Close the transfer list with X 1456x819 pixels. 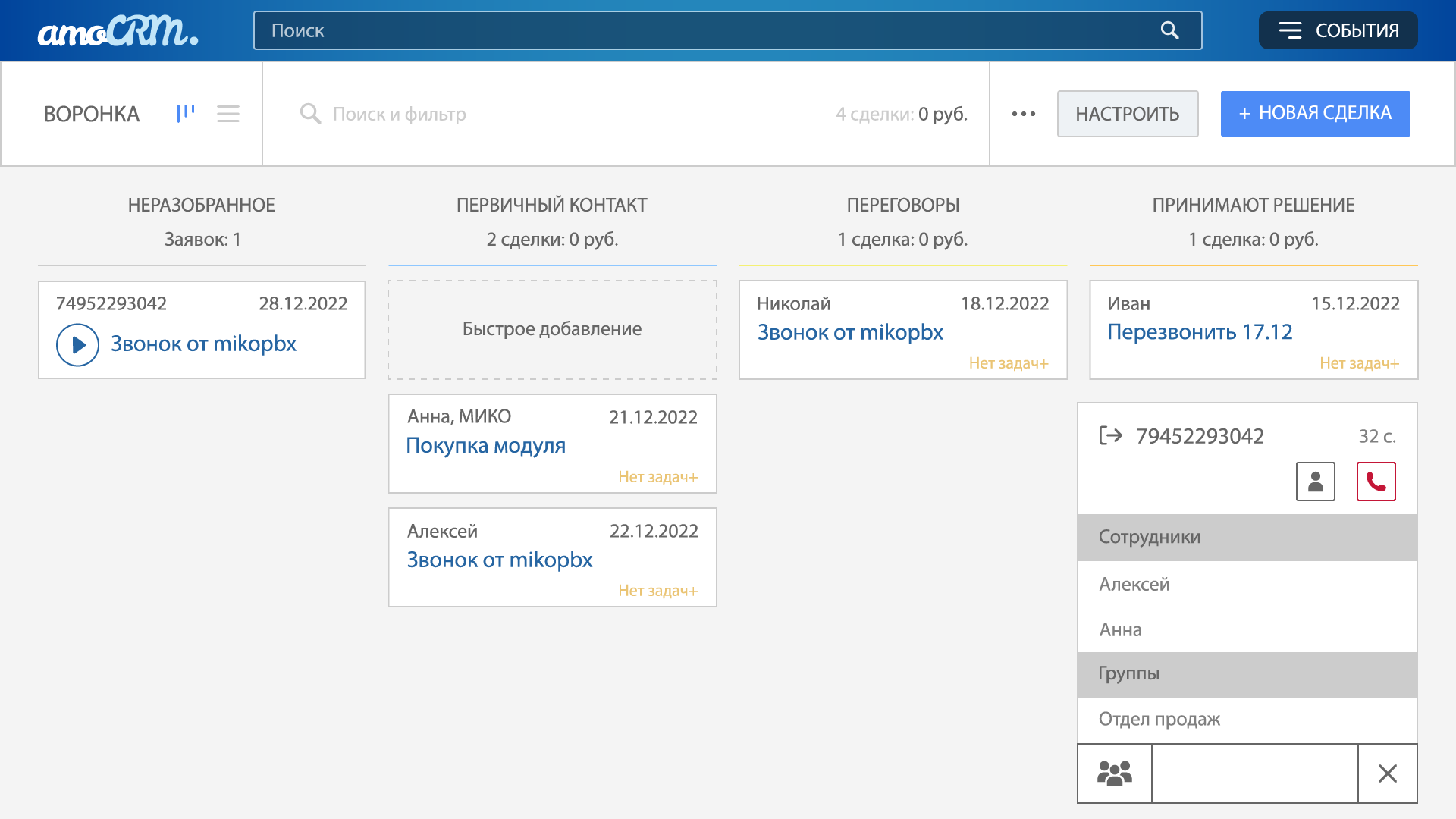point(1388,773)
